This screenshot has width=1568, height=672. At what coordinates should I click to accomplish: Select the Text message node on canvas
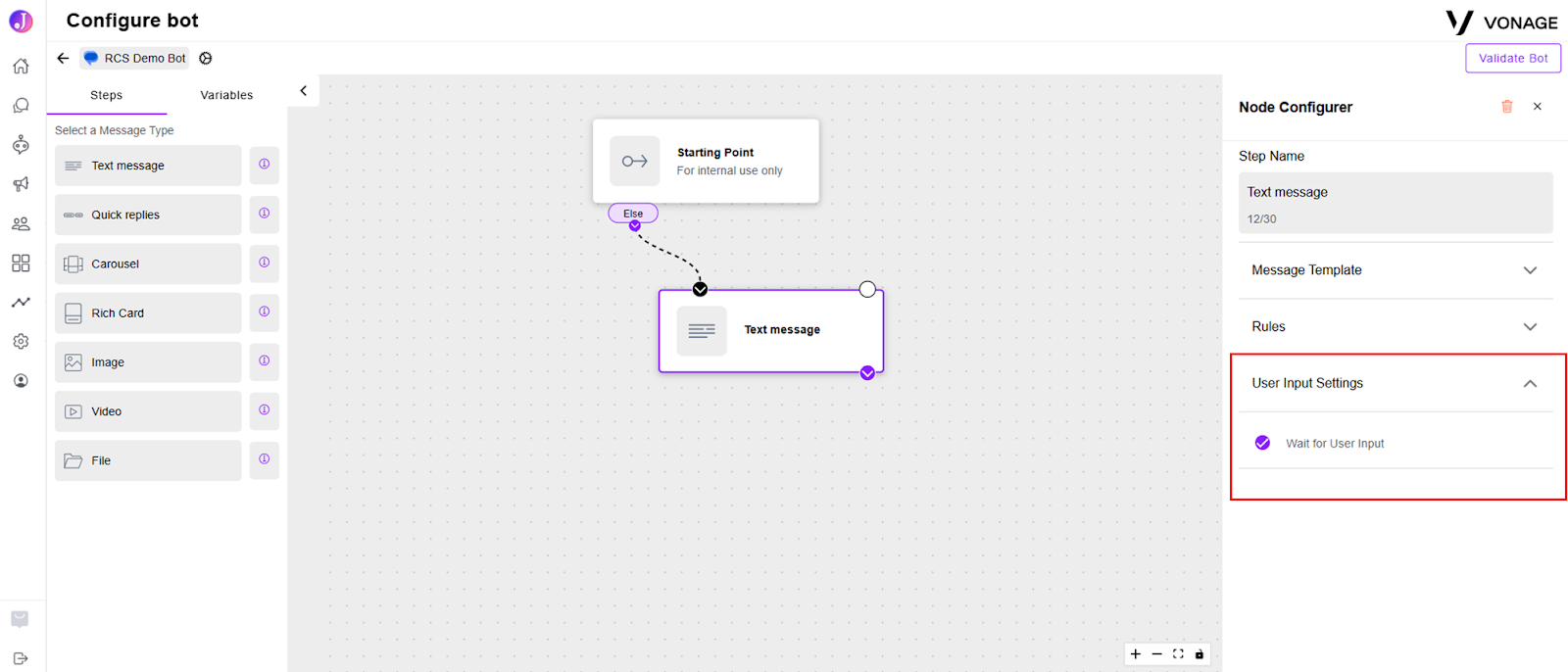(771, 331)
